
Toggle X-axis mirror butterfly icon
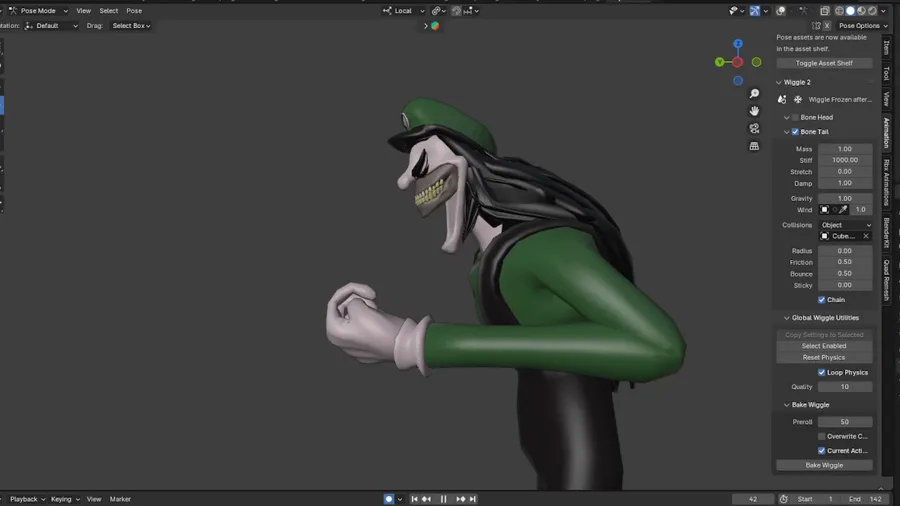pos(816,26)
